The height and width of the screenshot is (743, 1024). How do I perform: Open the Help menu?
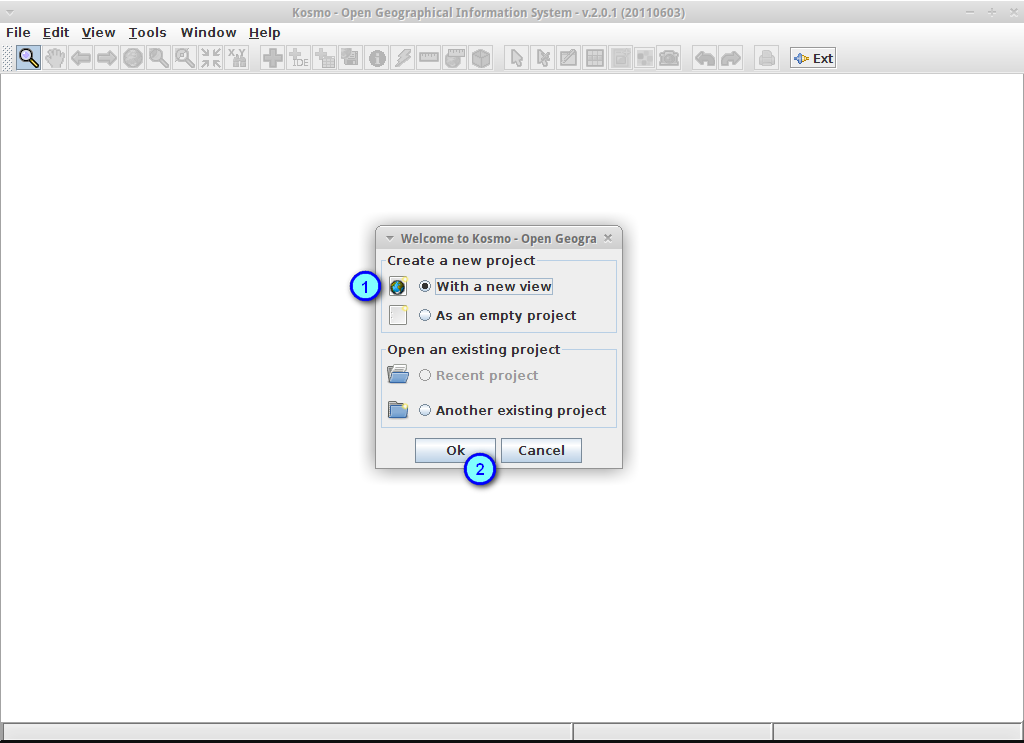(264, 33)
